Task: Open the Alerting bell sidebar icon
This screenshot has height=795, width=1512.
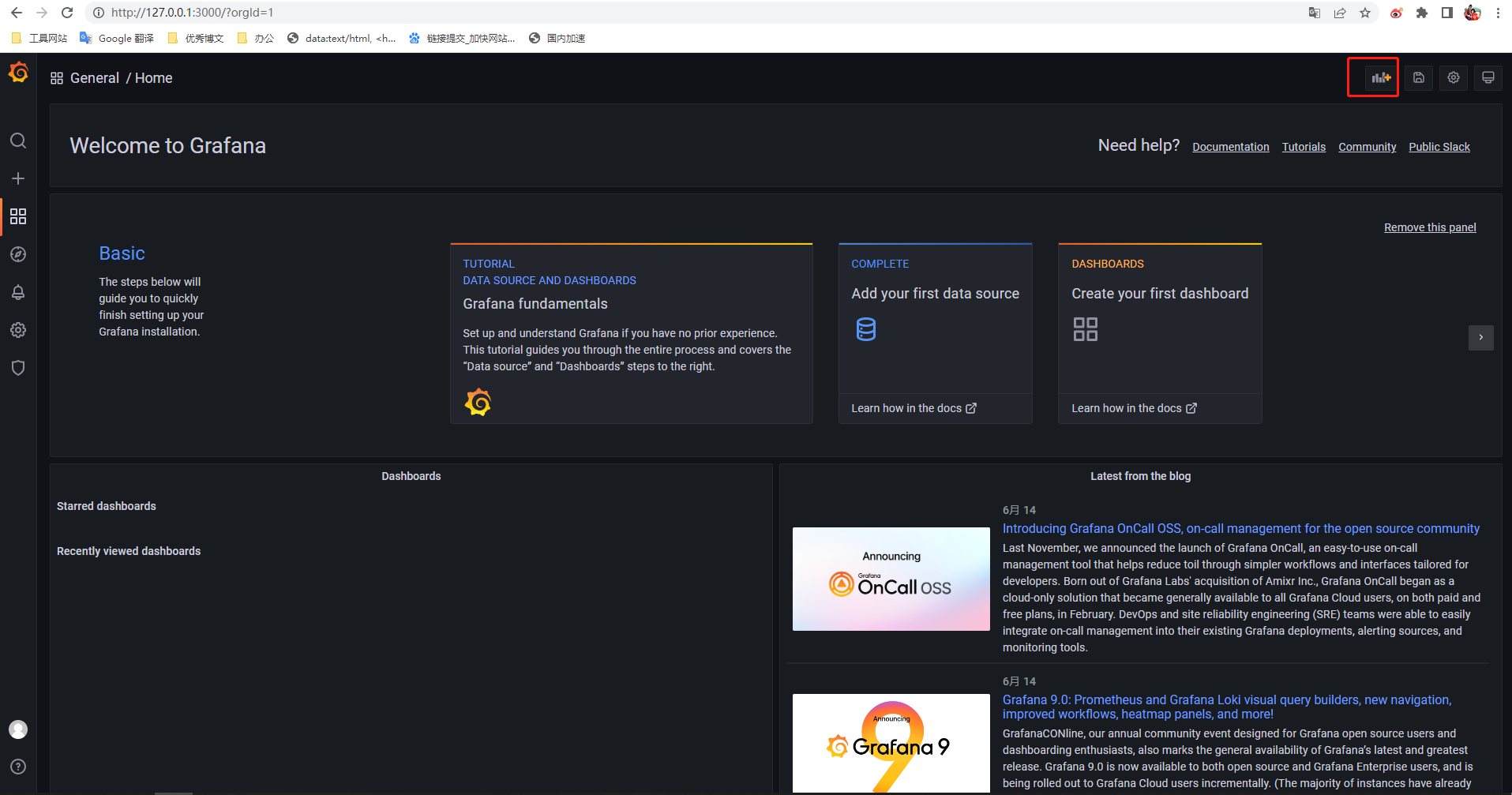Action: click(18, 292)
